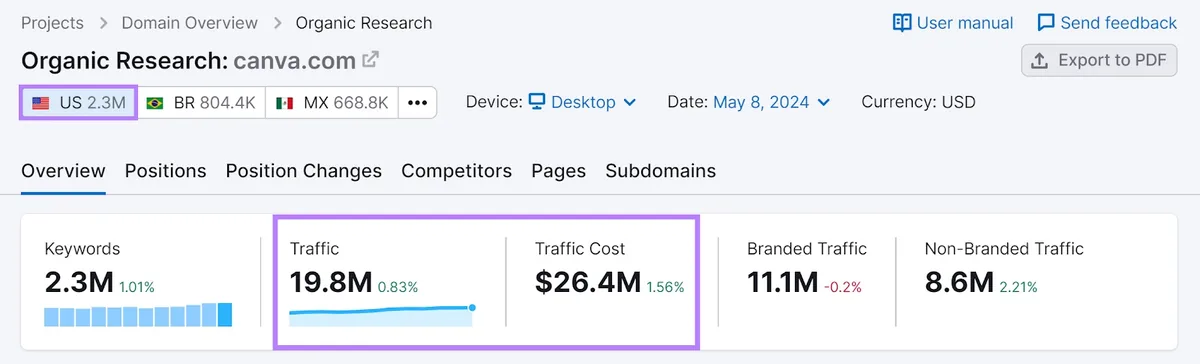Click the Mexico flag icon
The height and width of the screenshot is (364, 1200).
[x=285, y=102]
